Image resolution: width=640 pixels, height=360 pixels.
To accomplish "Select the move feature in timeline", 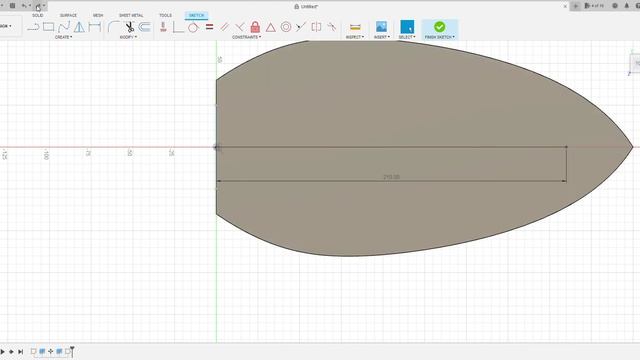I will [51, 351].
